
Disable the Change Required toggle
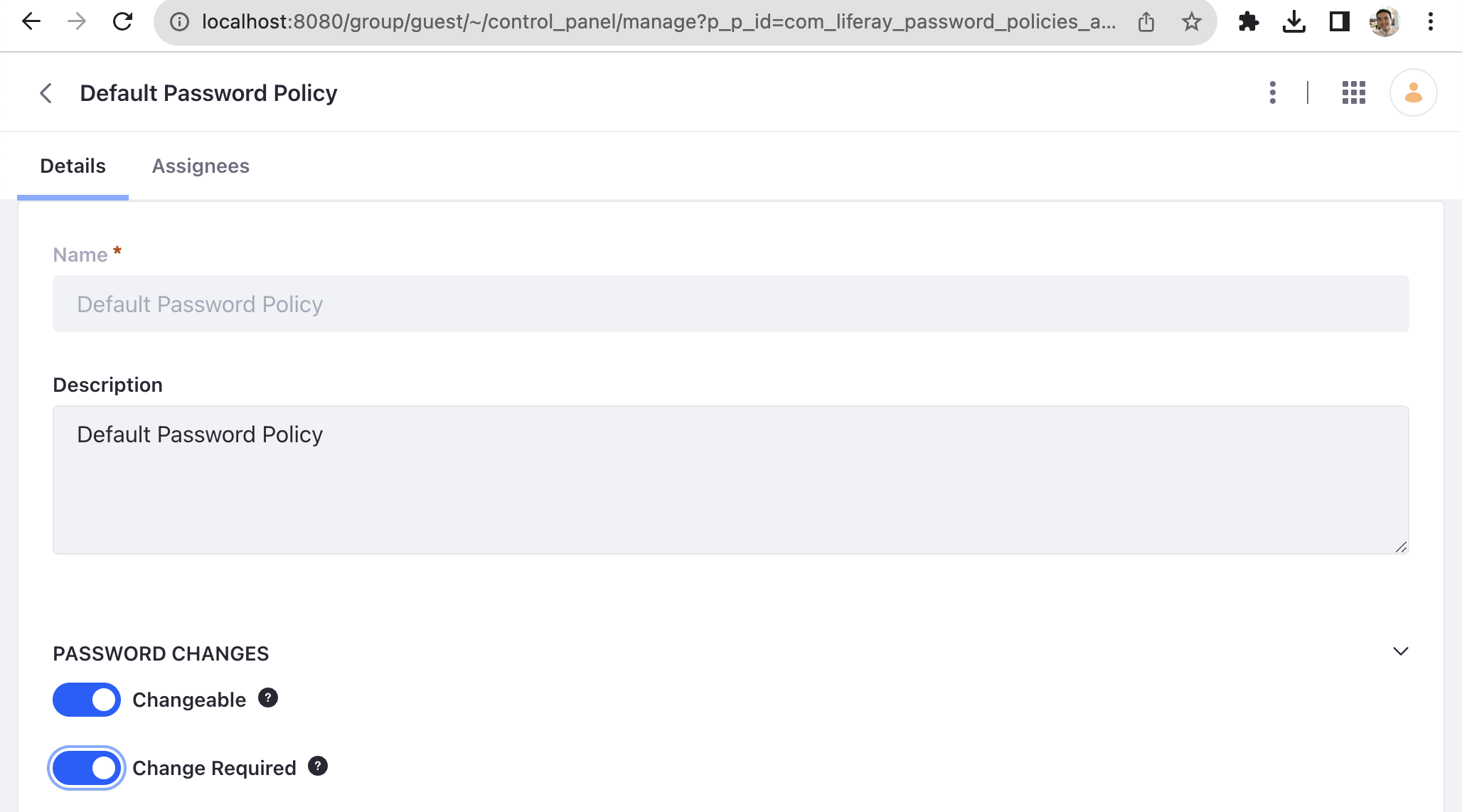[x=87, y=768]
